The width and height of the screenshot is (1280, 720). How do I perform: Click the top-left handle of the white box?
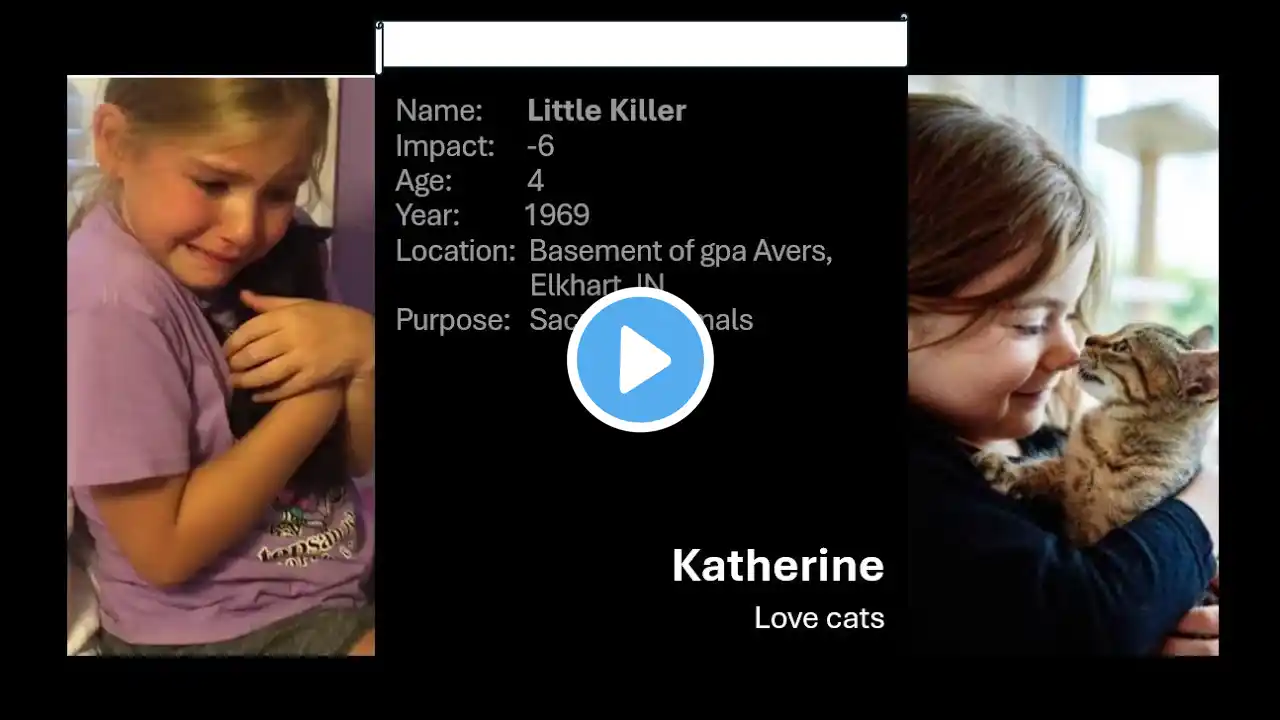(x=379, y=22)
